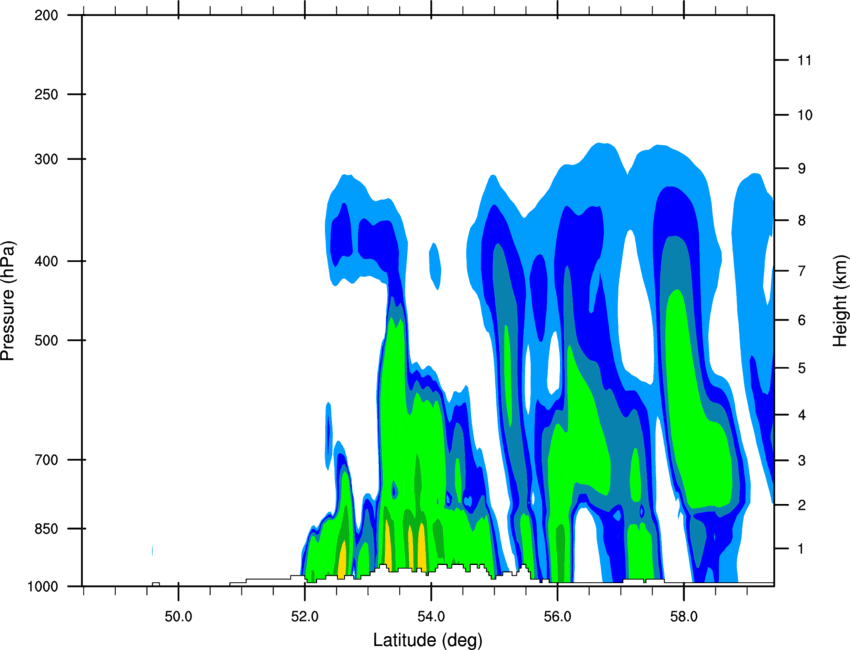Select the 200 pressure tick label

46,15
